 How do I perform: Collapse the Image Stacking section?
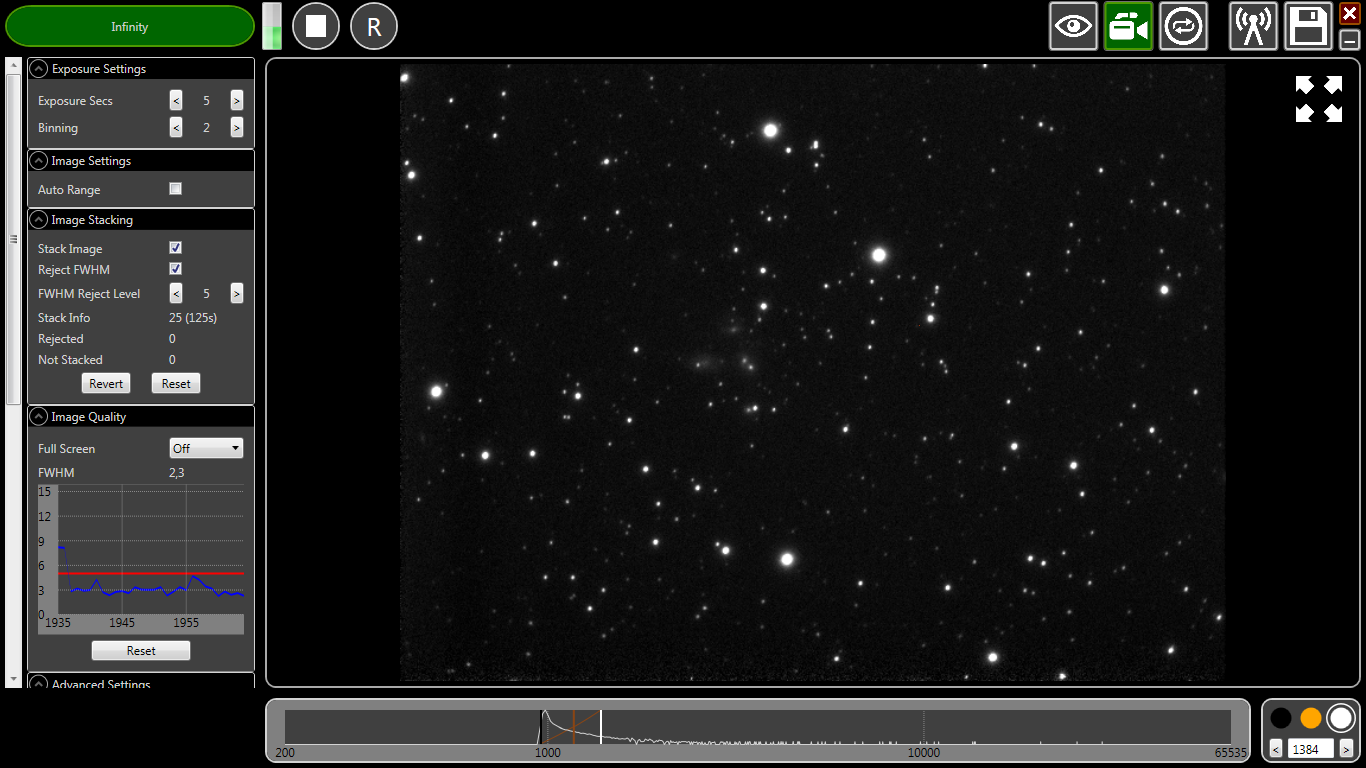point(39,220)
